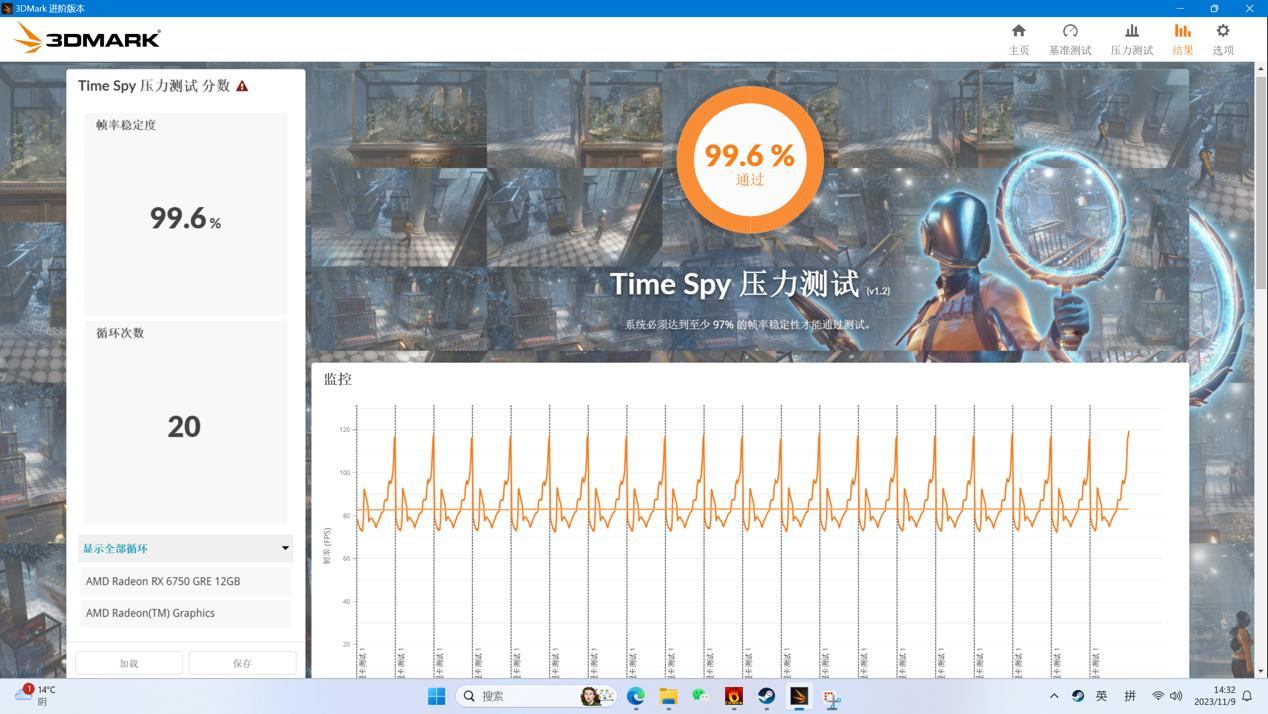Open the Snipping Tool taskbar icon
1268x714 pixels.
(x=832, y=696)
